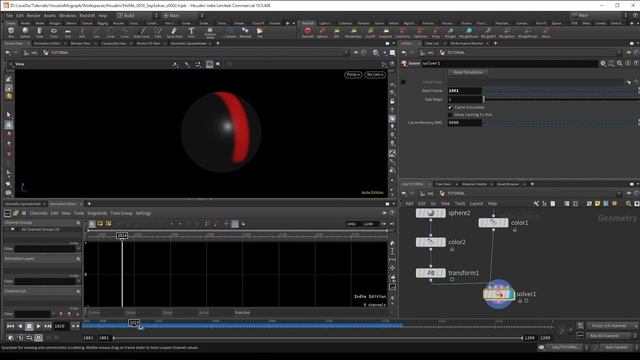Click the Key All Channels button
Viewport: 640px width, 360px height.
click(607, 336)
